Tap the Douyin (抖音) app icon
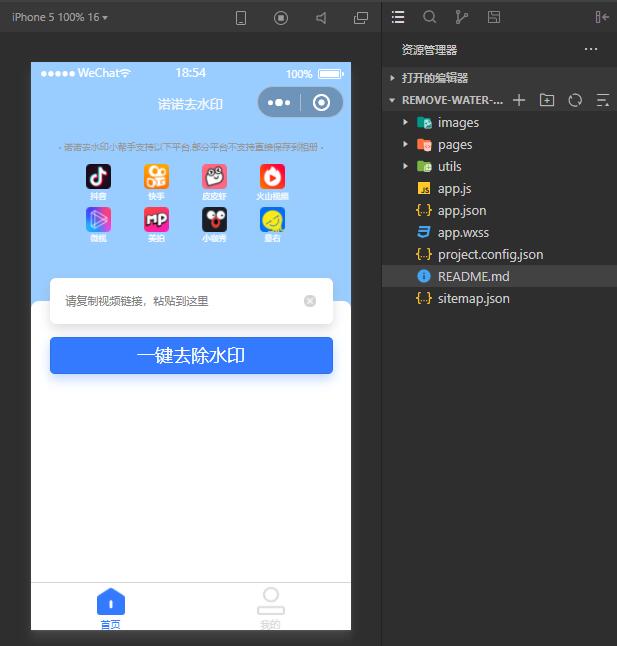This screenshot has height=646, width=617. [x=98, y=177]
